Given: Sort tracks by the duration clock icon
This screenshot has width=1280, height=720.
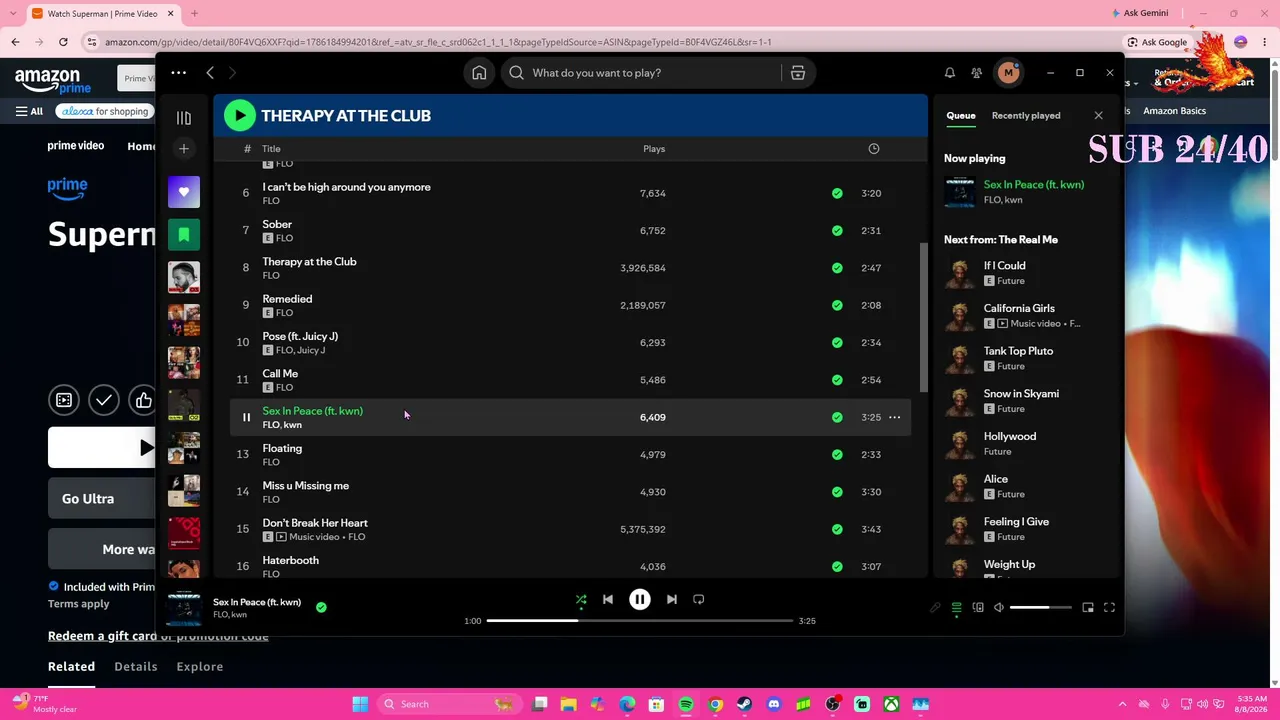Looking at the screenshot, I should click(874, 149).
